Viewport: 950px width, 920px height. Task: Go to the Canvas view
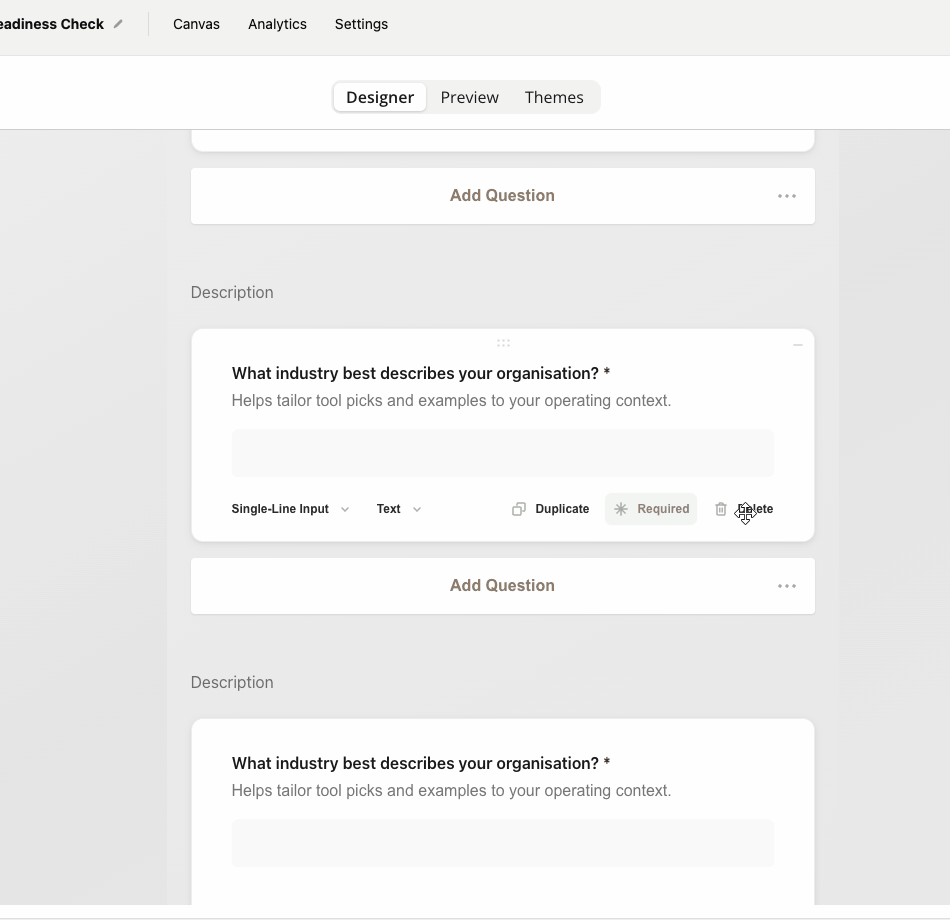click(196, 23)
